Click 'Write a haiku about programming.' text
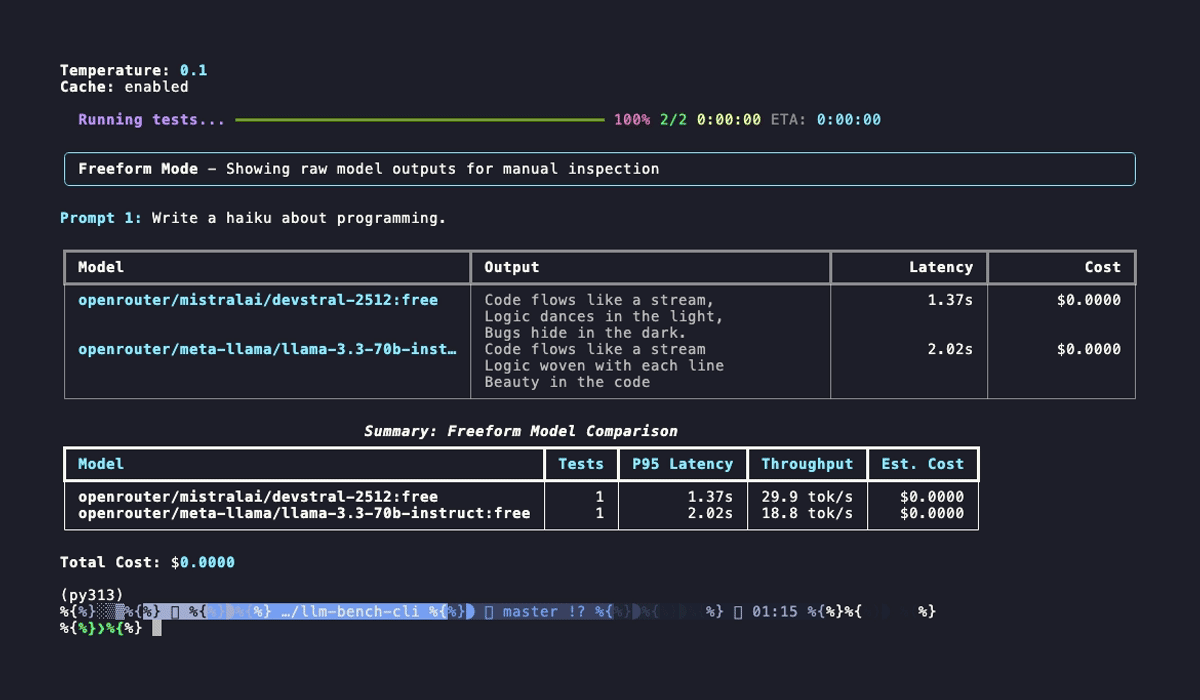The height and width of the screenshot is (700, 1200). coord(299,217)
